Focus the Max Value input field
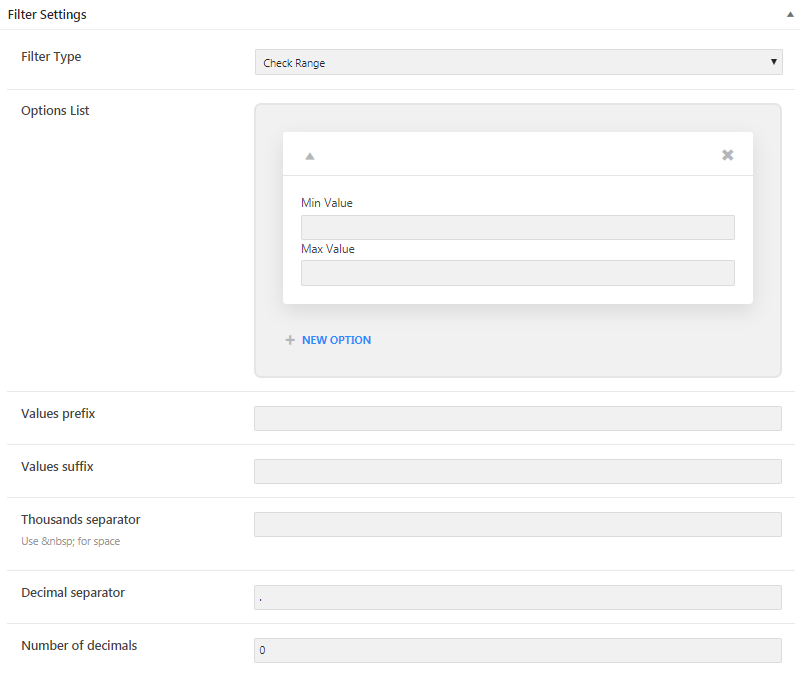The image size is (800, 685). pyautogui.click(x=517, y=273)
